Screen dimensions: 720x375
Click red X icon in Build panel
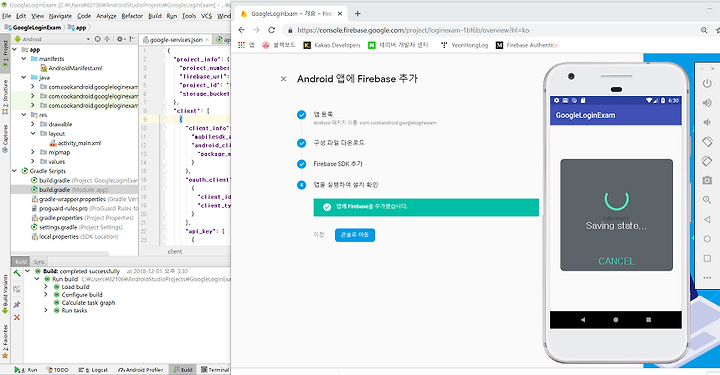click(x=17, y=317)
